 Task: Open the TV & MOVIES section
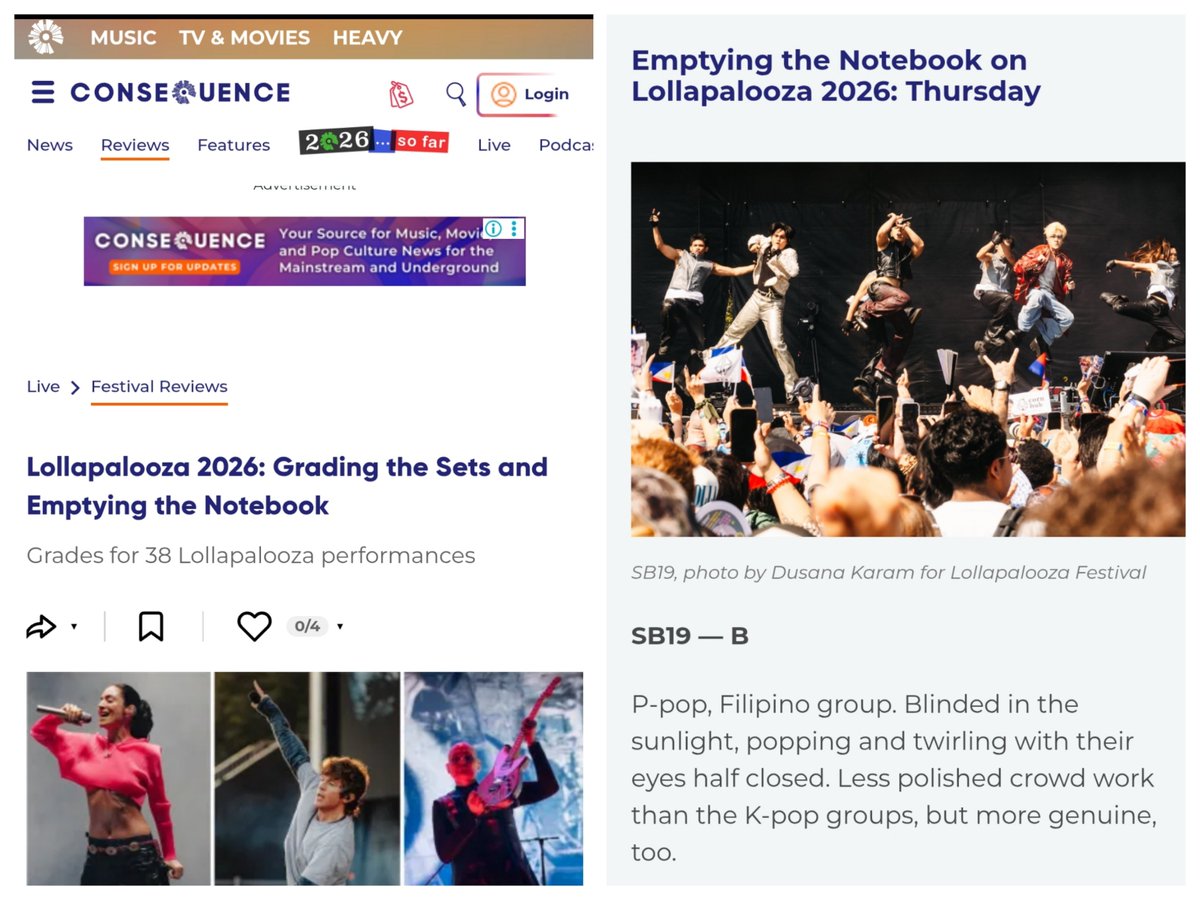[244, 37]
